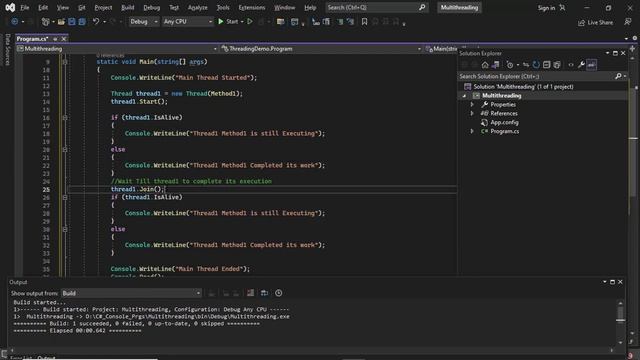Close the Program.cs tab
The height and width of the screenshot is (360, 640).
point(64,39)
